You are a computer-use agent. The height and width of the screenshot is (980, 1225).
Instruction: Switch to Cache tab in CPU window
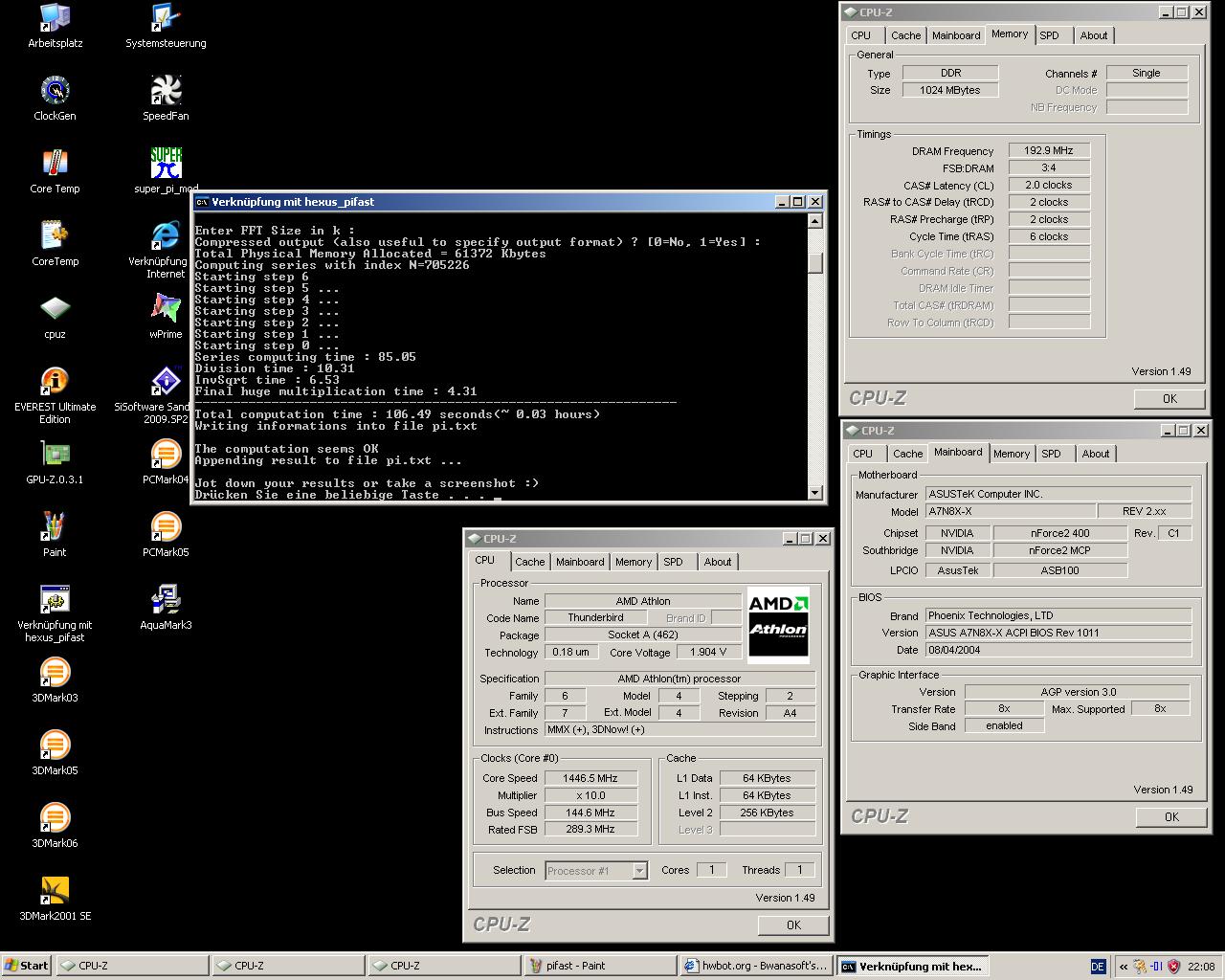[529, 563]
